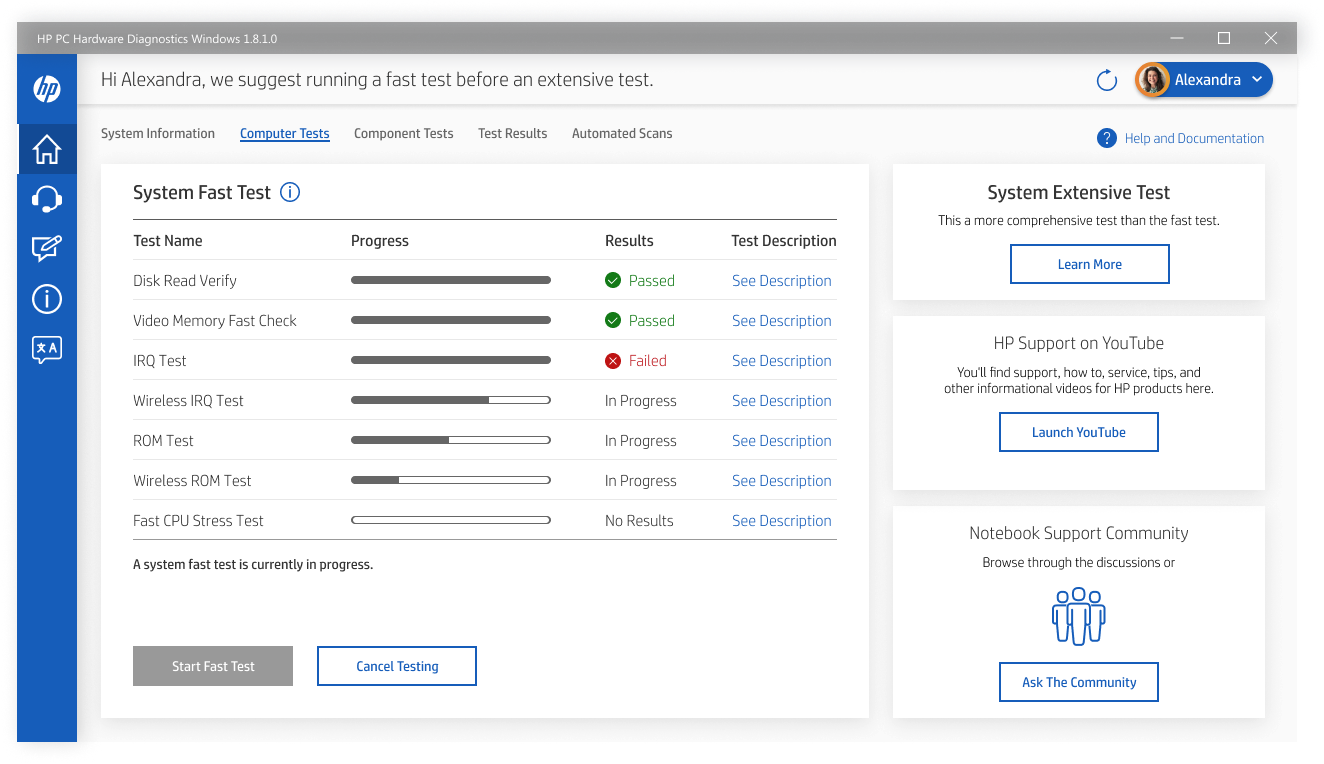Go to the Test Results tab
The height and width of the screenshot is (764, 1324).
513,133
